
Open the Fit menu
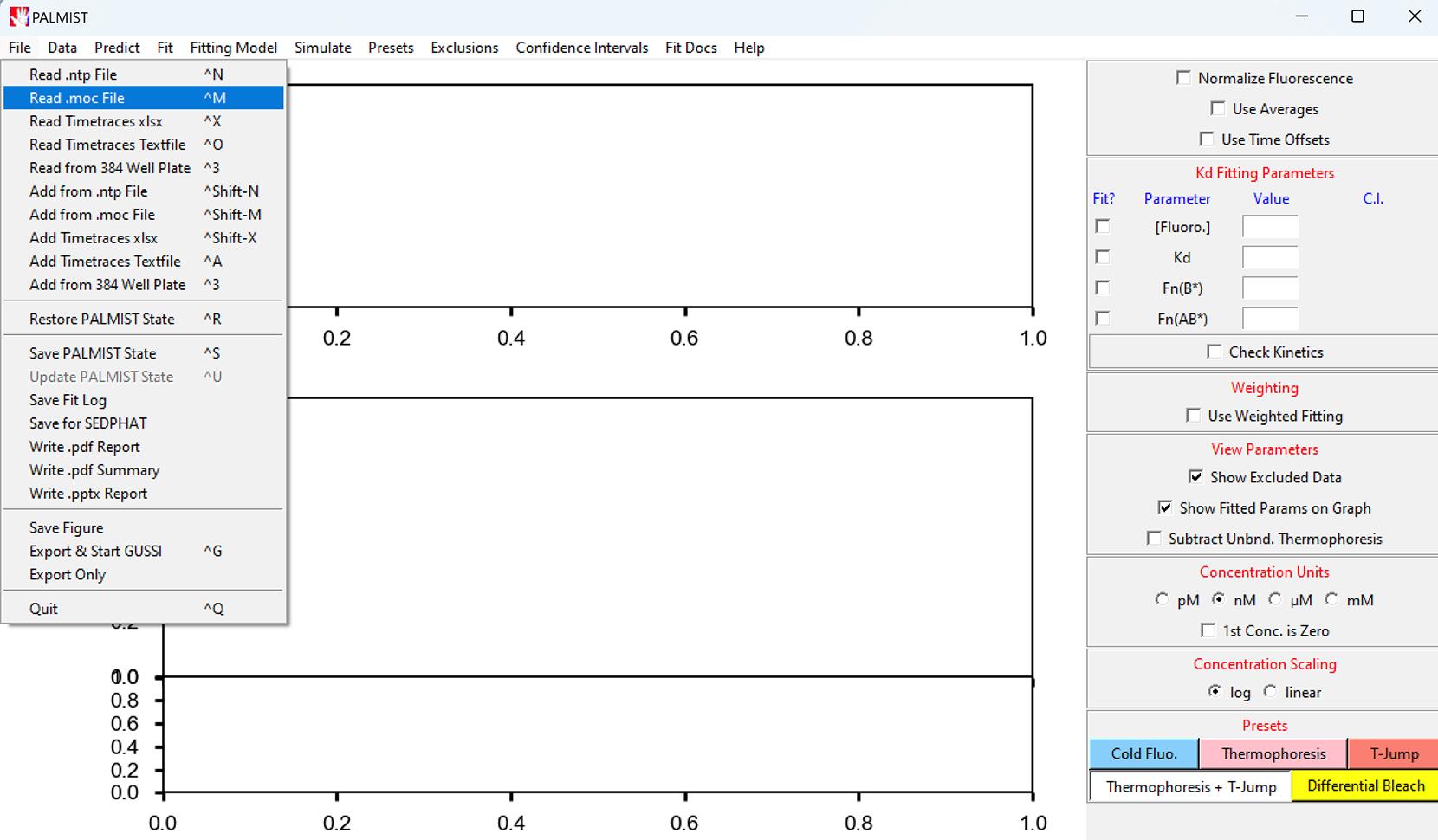coord(165,48)
